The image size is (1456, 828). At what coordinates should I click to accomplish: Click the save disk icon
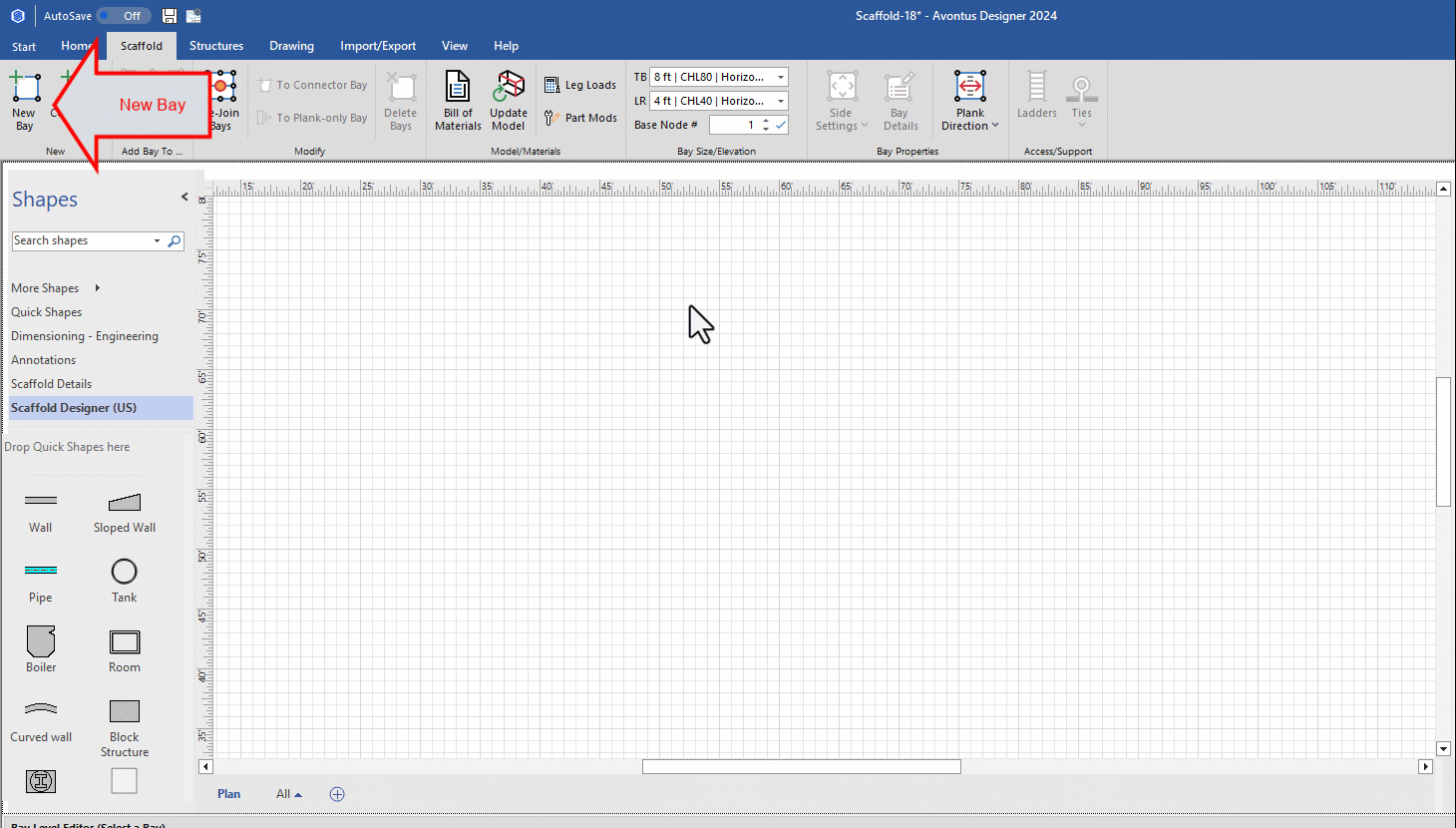click(x=170, y=16)
